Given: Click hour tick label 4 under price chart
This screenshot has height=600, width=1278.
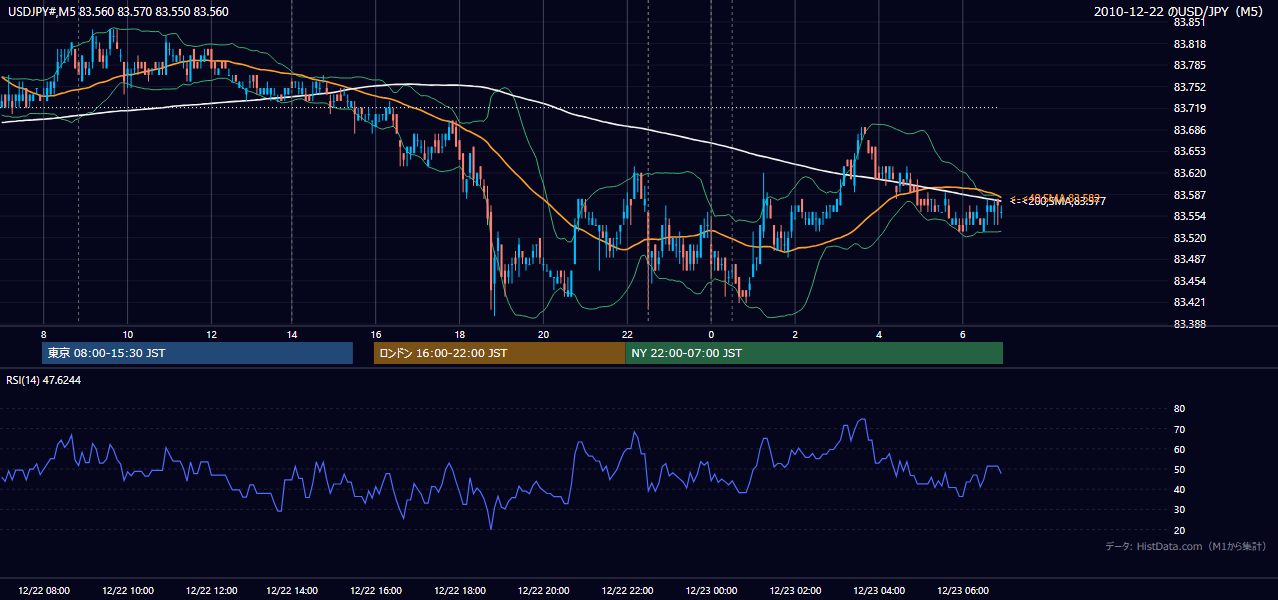Looking at the screenshot, I should [879, 334].
